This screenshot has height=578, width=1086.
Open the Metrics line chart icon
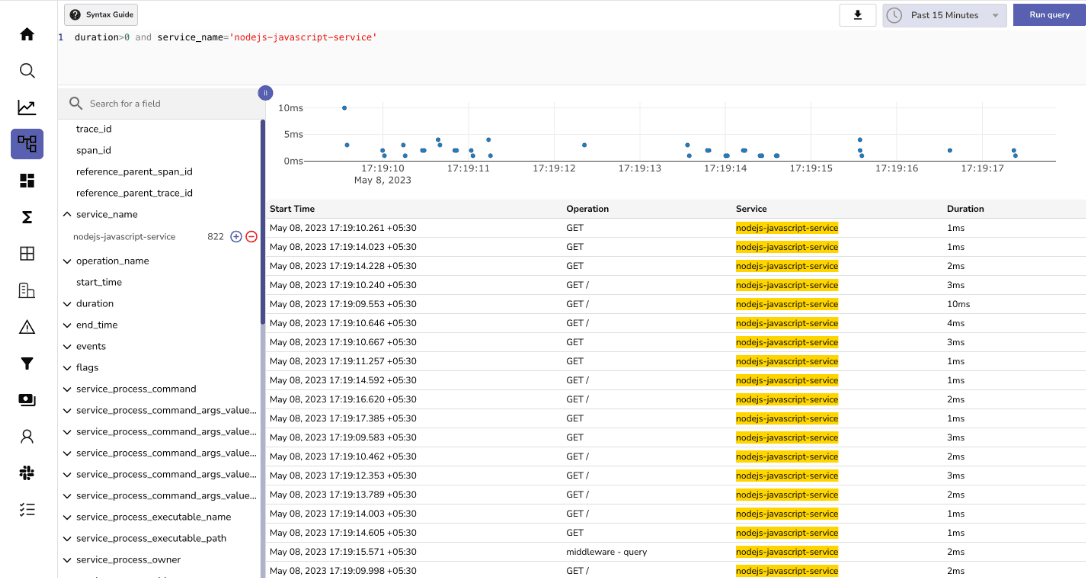(x=27, y=107)
